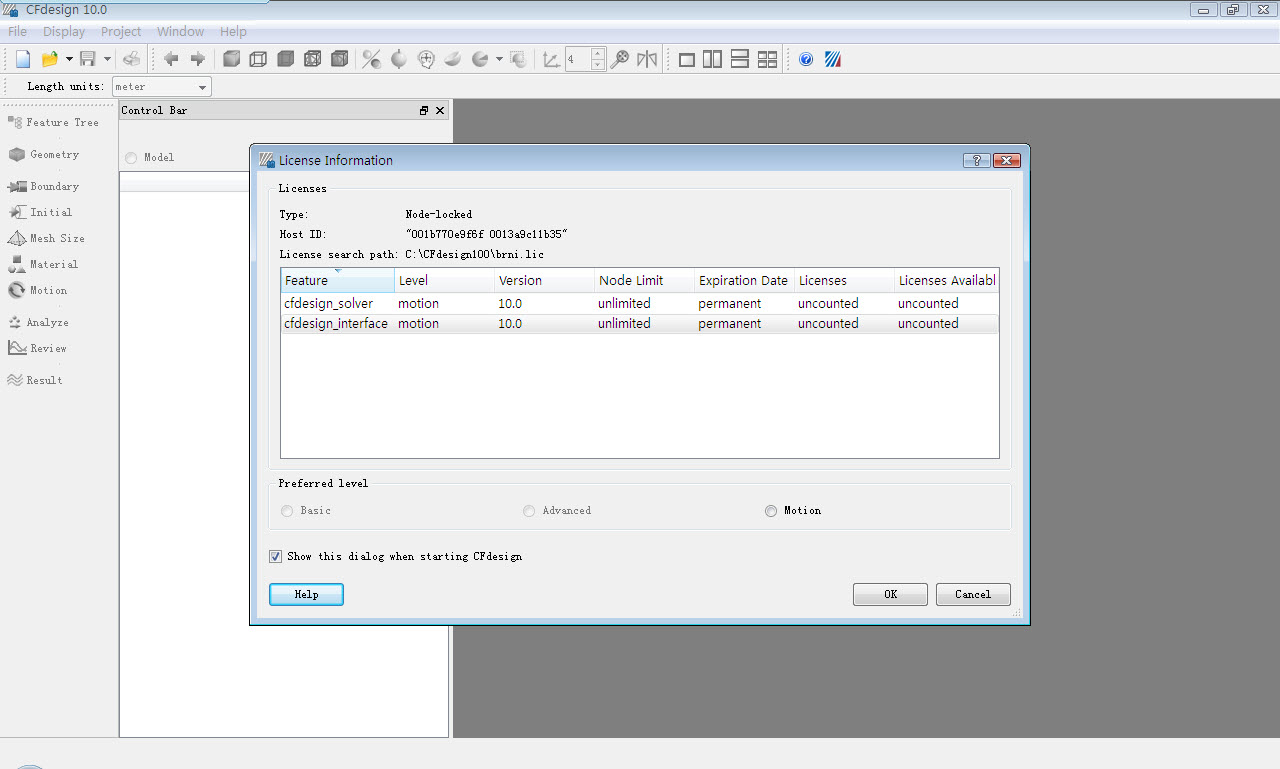Image resolution: width=1280 pixels, height=769 pixels.
Task: Expand the pie-shape tool dropdown arrow
Action: pyautogui.click(x=499, y=60)
